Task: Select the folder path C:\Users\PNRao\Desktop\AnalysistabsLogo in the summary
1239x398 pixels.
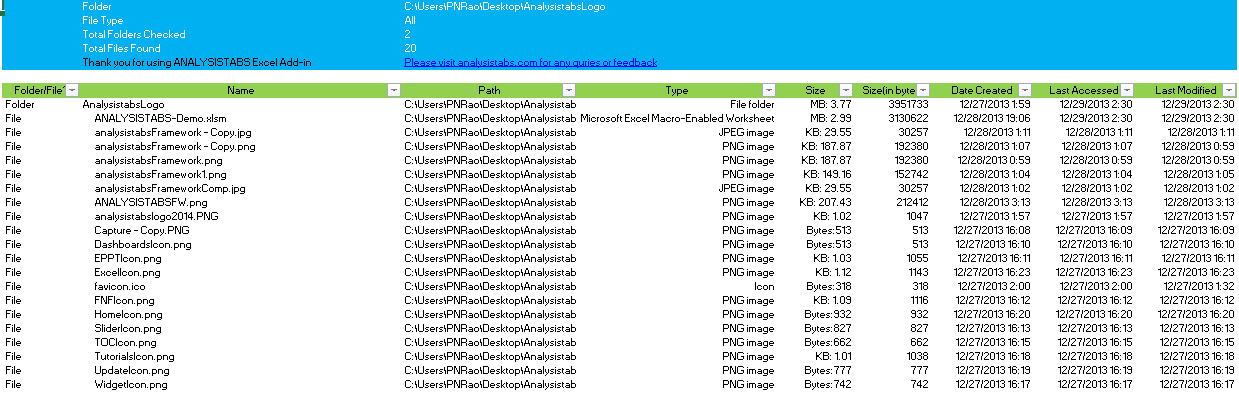Action: 505,6
